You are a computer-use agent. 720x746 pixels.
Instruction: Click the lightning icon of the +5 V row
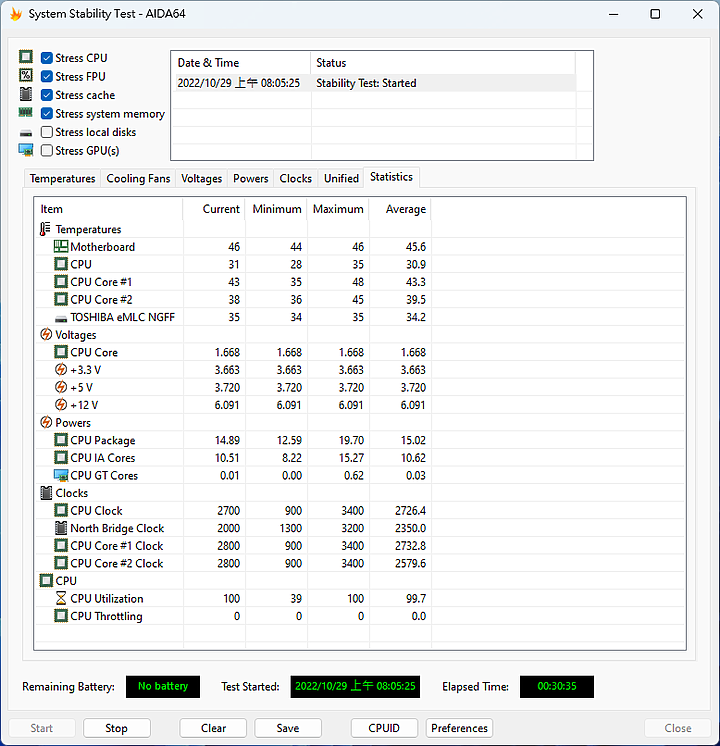[x=60, y=387]
